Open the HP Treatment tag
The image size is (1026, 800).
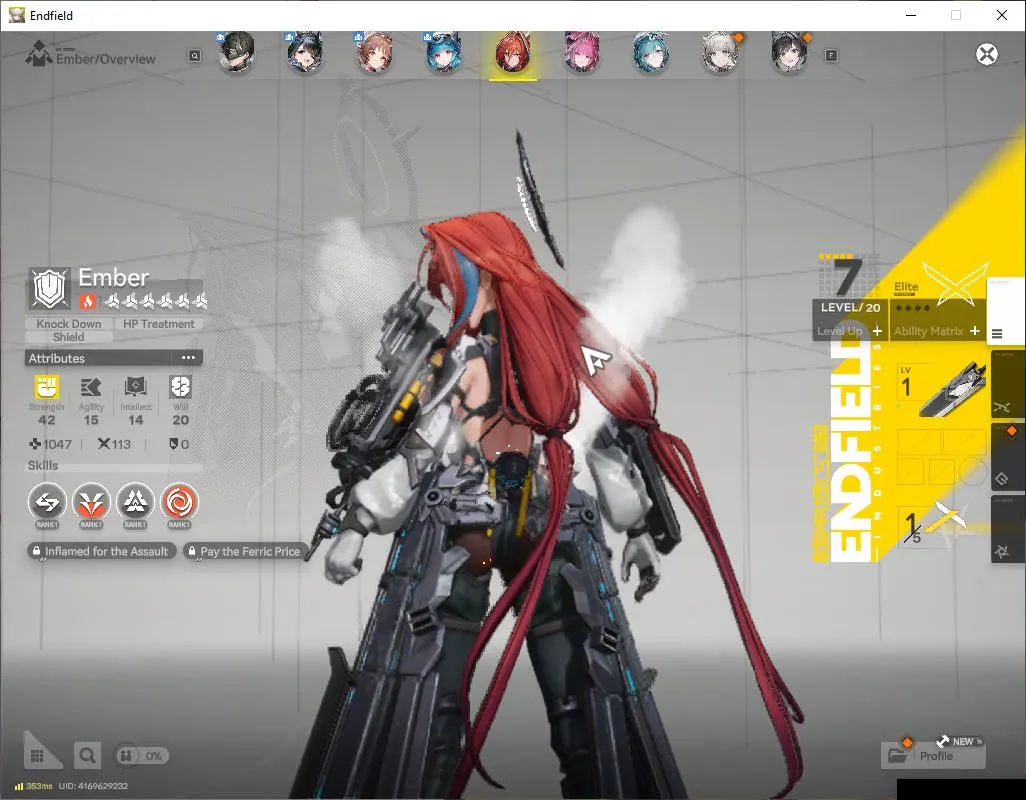(x=159, y=324)
